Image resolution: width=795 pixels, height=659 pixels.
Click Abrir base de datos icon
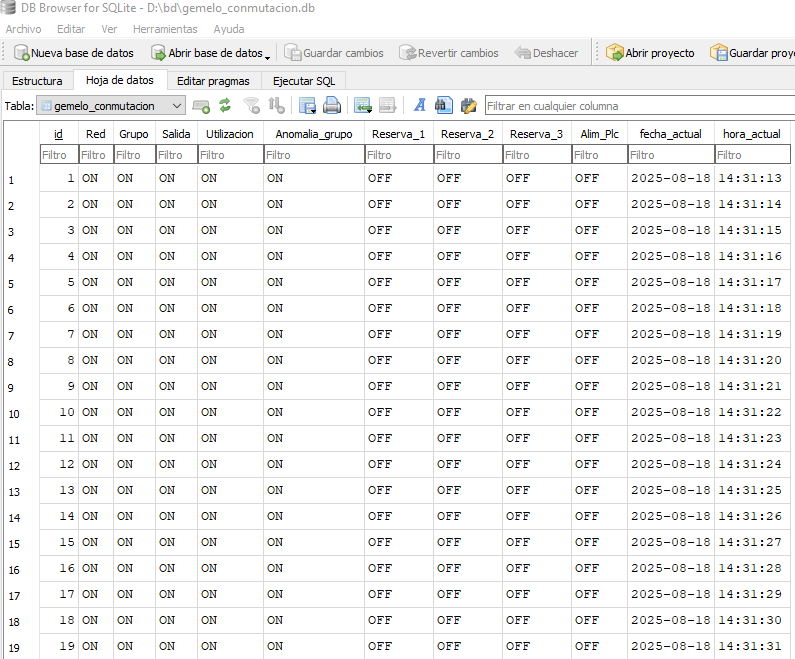coord(159,53)
